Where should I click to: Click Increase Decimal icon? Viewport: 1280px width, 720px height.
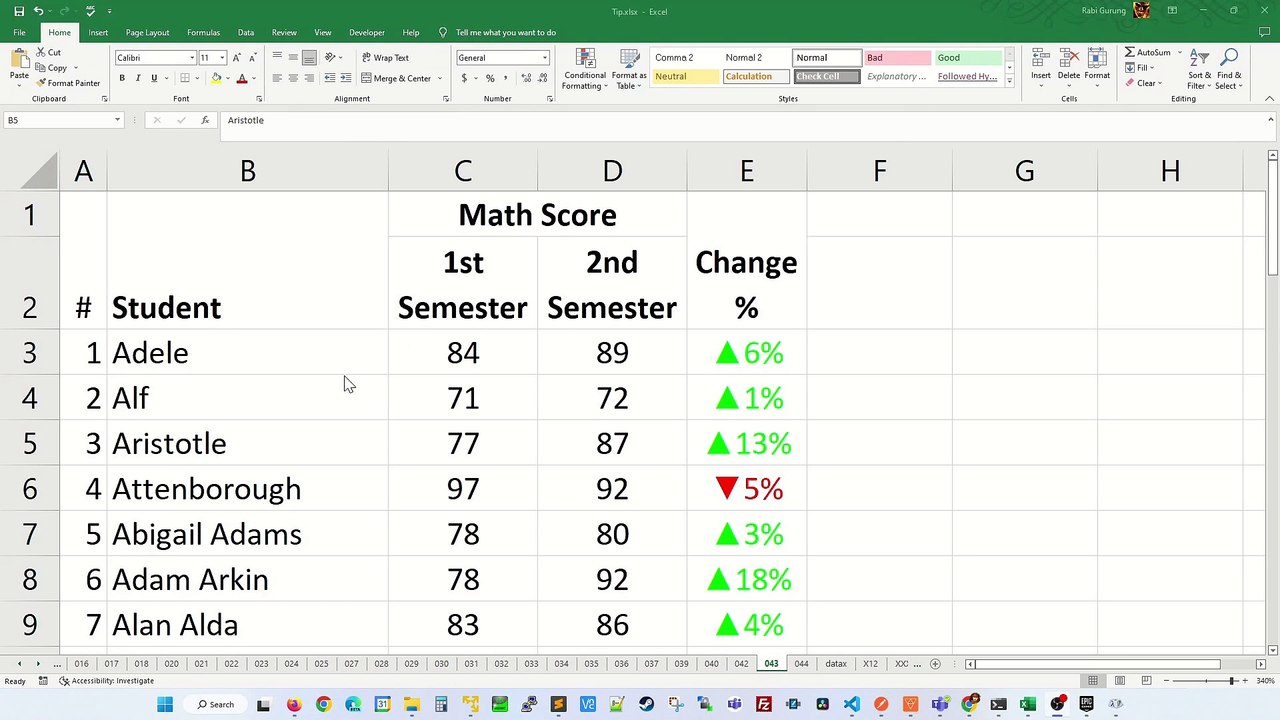tap(525, 78)
